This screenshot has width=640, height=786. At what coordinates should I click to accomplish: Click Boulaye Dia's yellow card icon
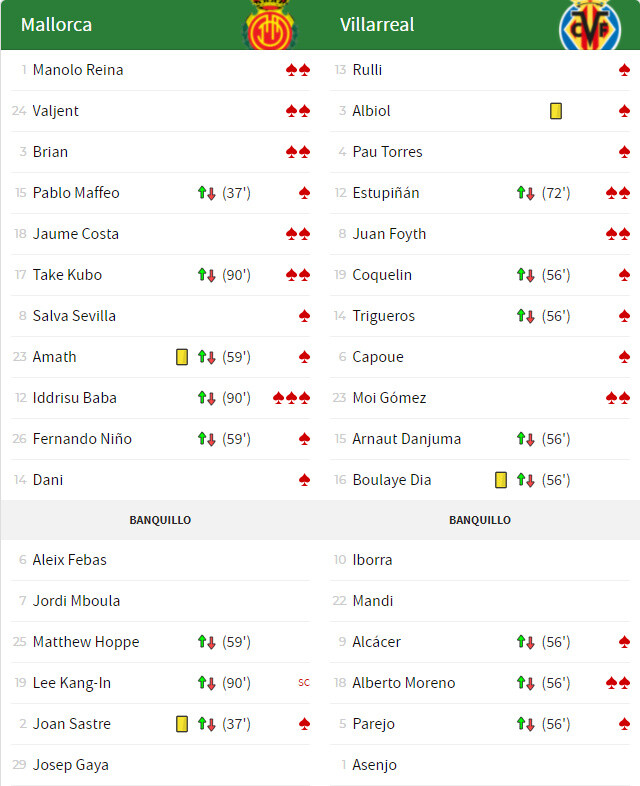(501, 480)
